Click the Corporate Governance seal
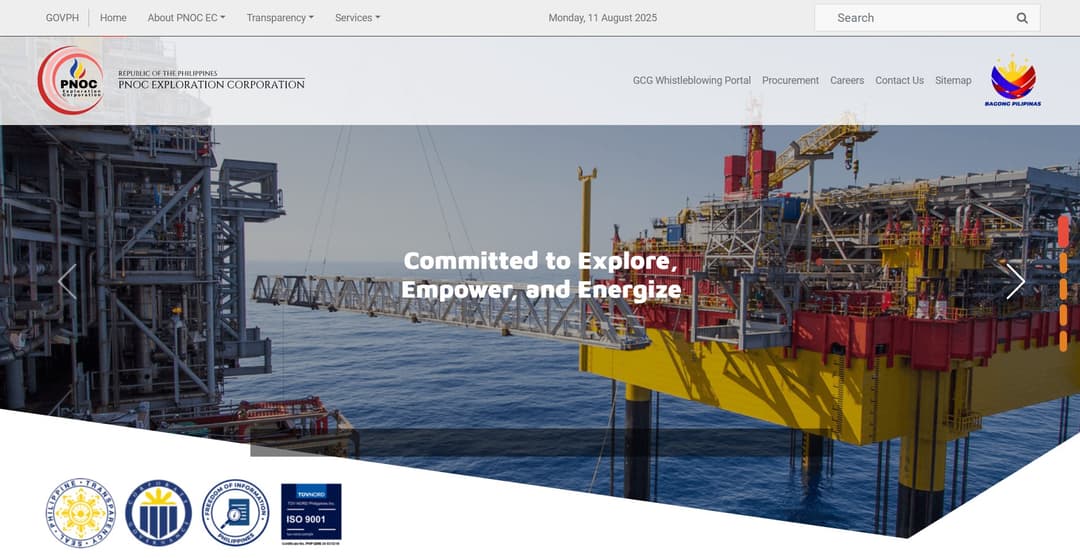This screenshot has width=1080, height=558. [158, 512]
